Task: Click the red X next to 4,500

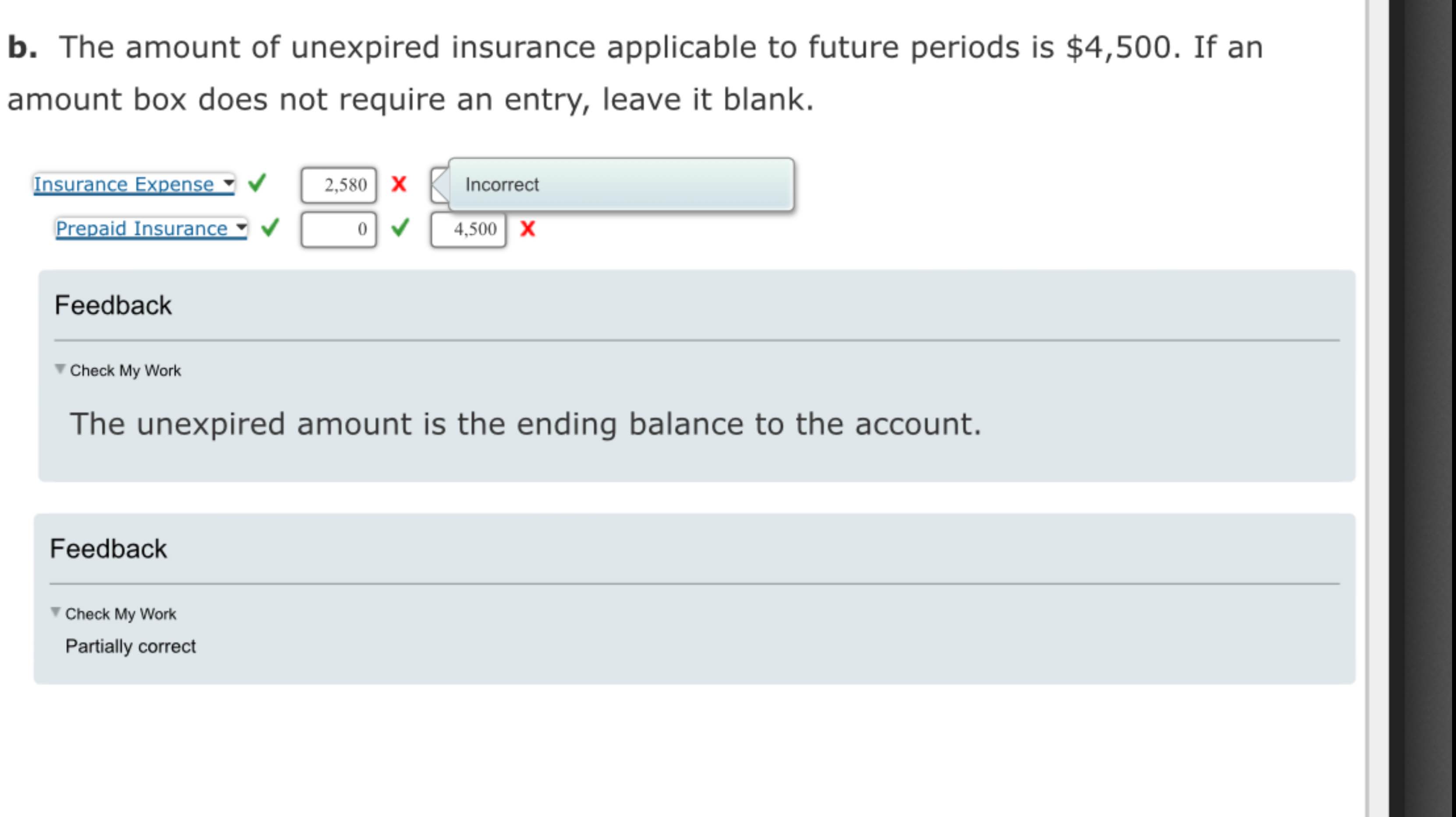Action: [529, 229]
